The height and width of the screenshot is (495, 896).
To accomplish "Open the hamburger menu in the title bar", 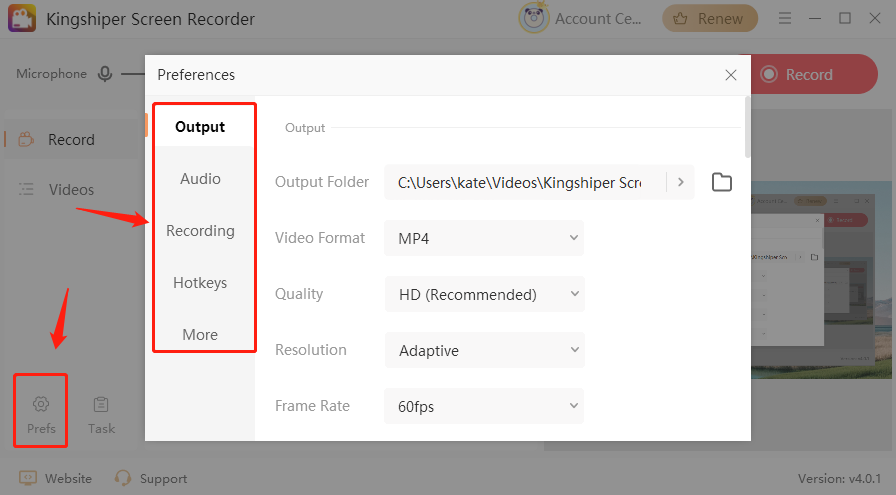I will 785,18.
